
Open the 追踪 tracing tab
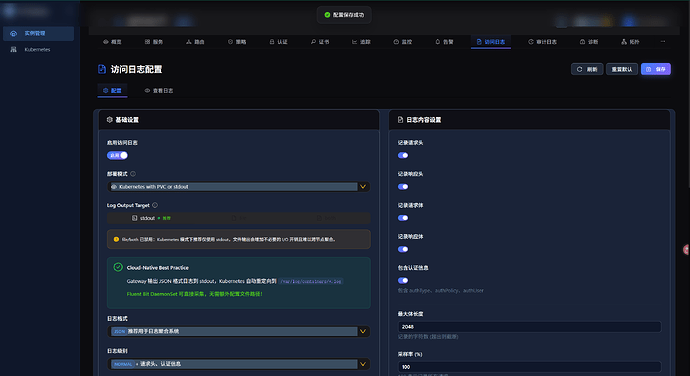click(361, 42)
